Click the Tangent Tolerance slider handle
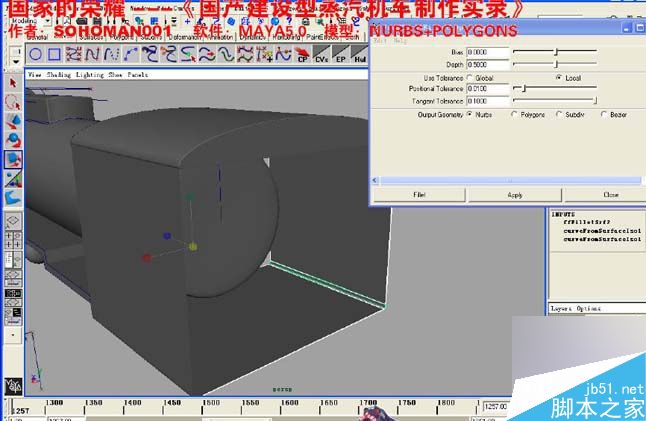Image resolution: width=646 pixels, height=421 pixels. pos(595,100)
